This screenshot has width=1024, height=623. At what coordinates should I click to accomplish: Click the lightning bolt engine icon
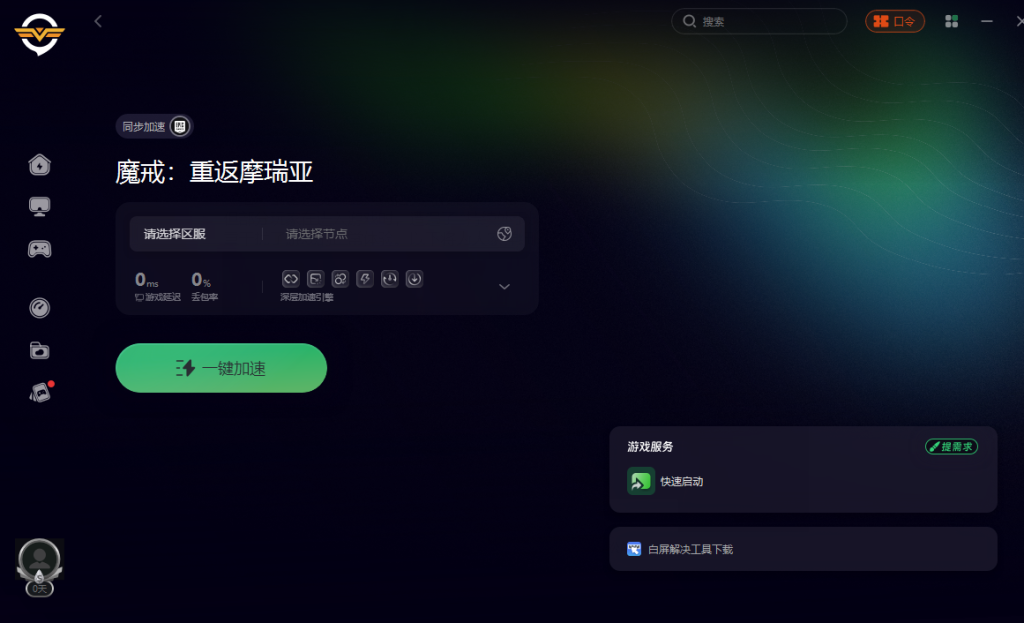click(x=364, y=279)
